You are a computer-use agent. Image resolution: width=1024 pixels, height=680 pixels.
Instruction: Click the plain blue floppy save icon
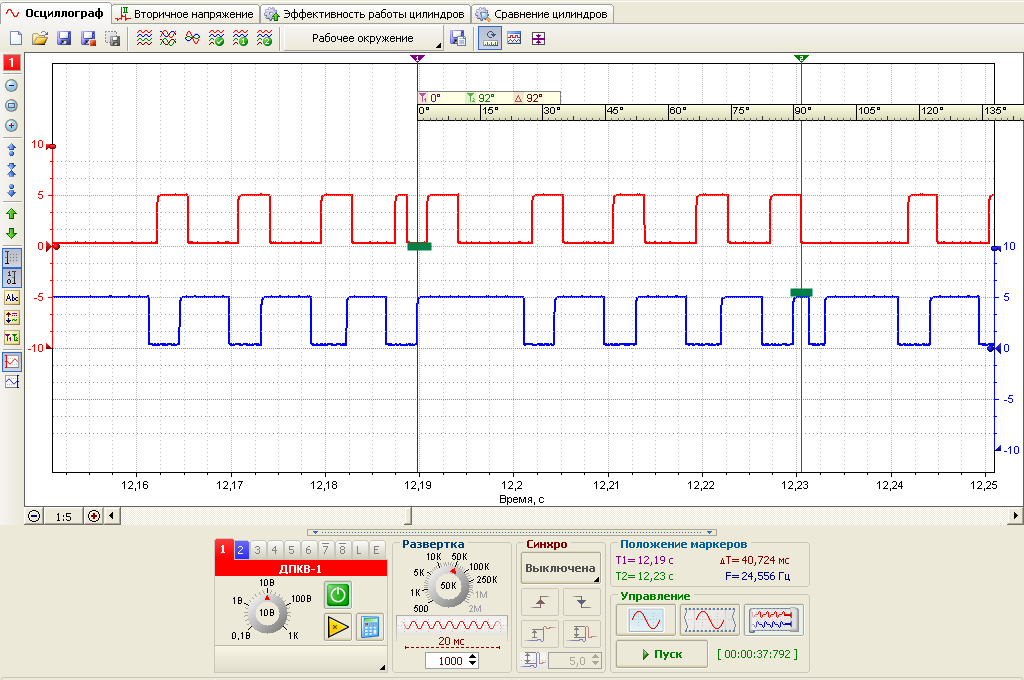tap(64, 39)
